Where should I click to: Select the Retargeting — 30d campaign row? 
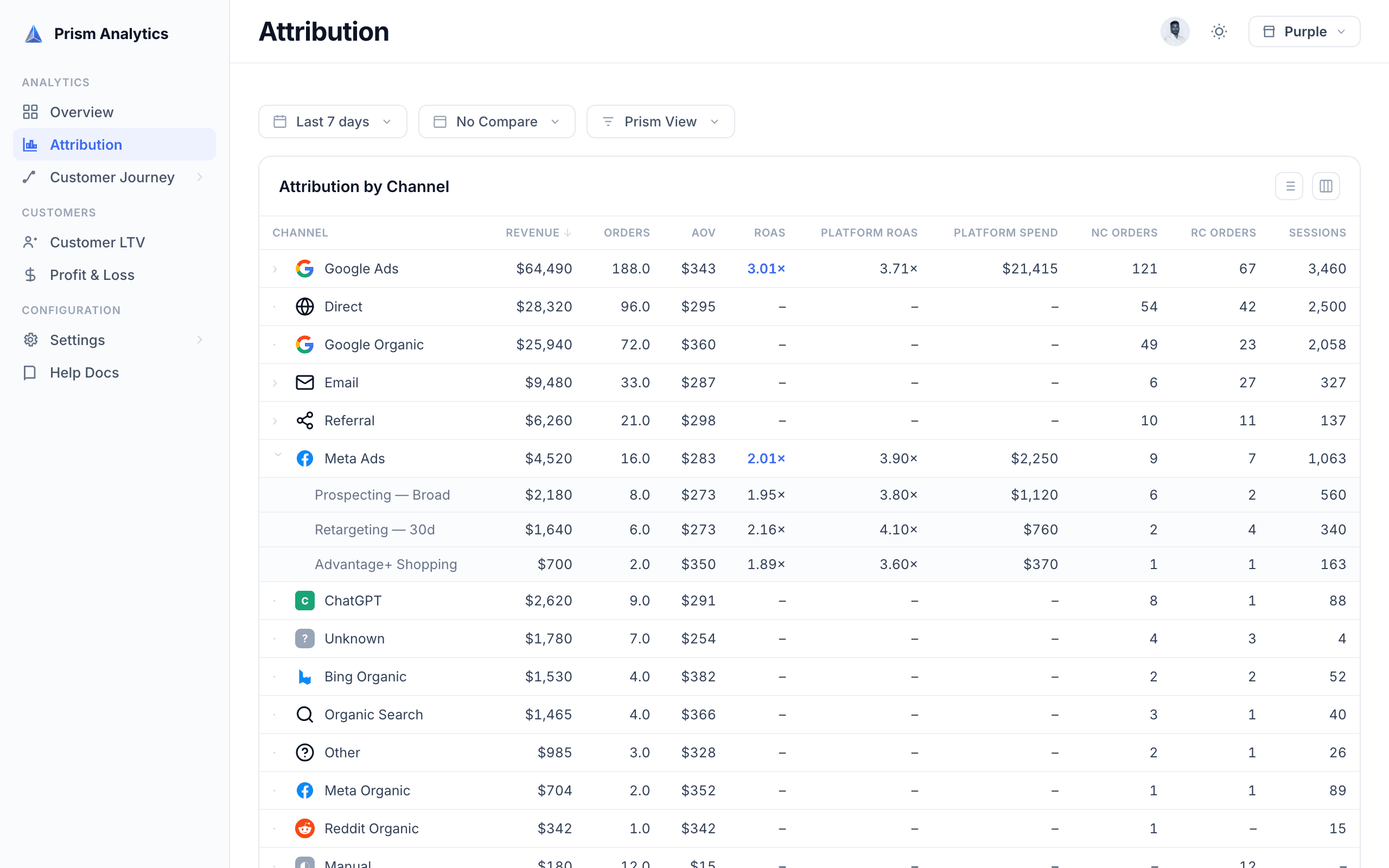[810, 530]
